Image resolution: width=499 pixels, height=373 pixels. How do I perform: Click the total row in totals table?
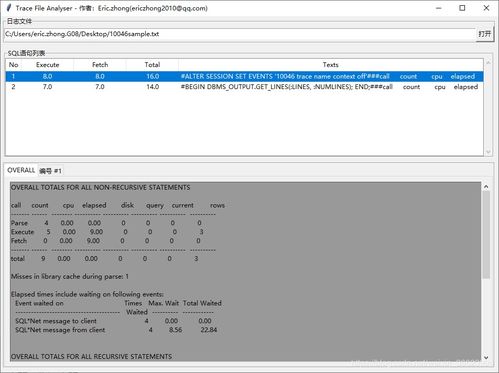tap(104, 259)
